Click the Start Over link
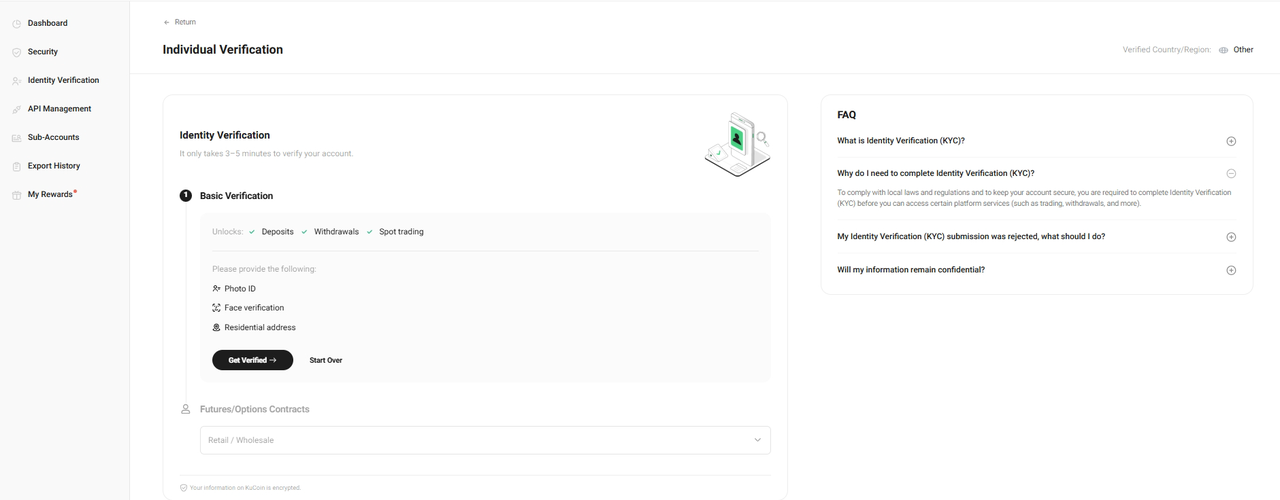 pos(326,360)
